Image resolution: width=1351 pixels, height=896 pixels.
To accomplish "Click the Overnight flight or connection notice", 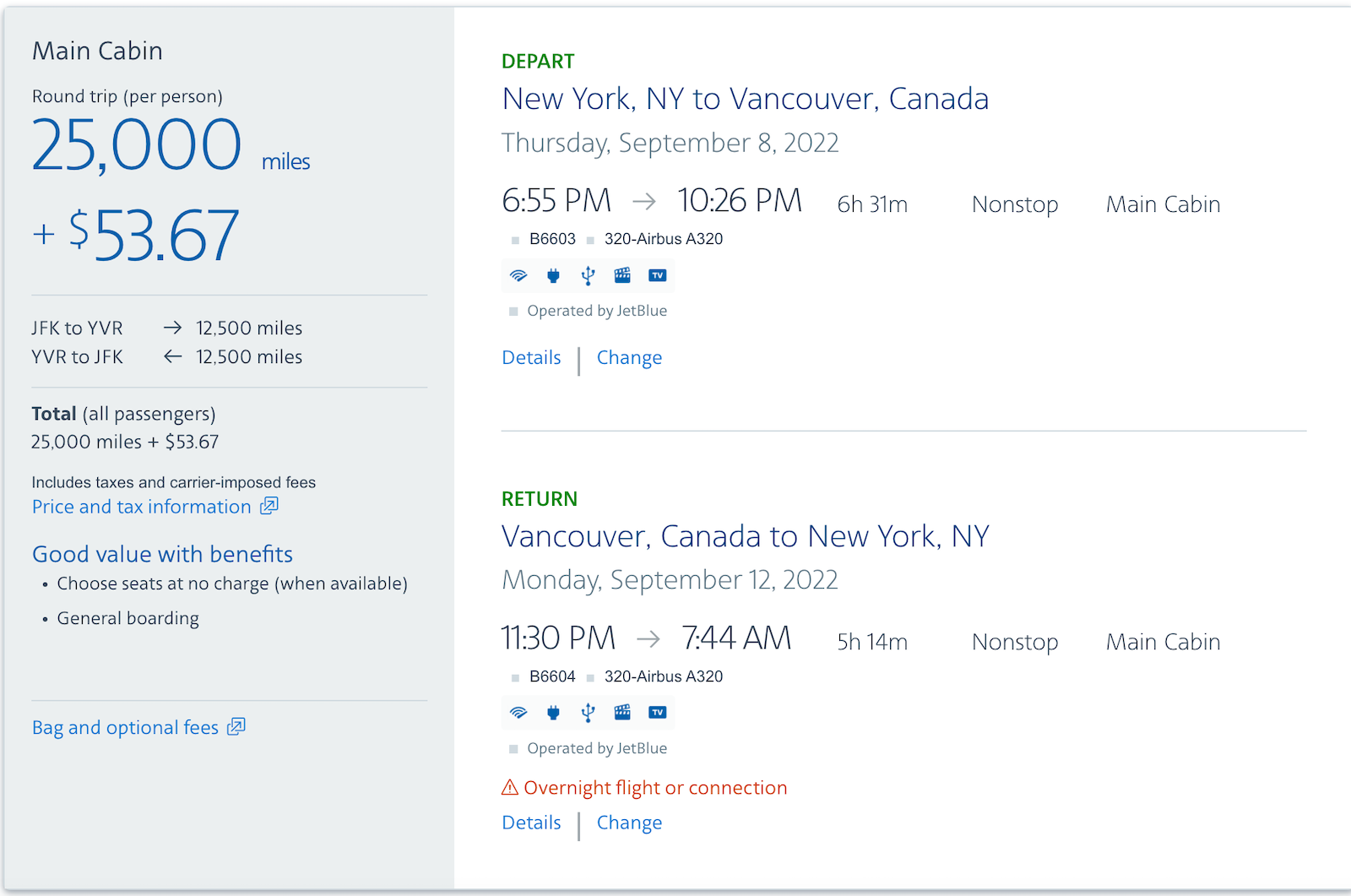I will (656, 787).
